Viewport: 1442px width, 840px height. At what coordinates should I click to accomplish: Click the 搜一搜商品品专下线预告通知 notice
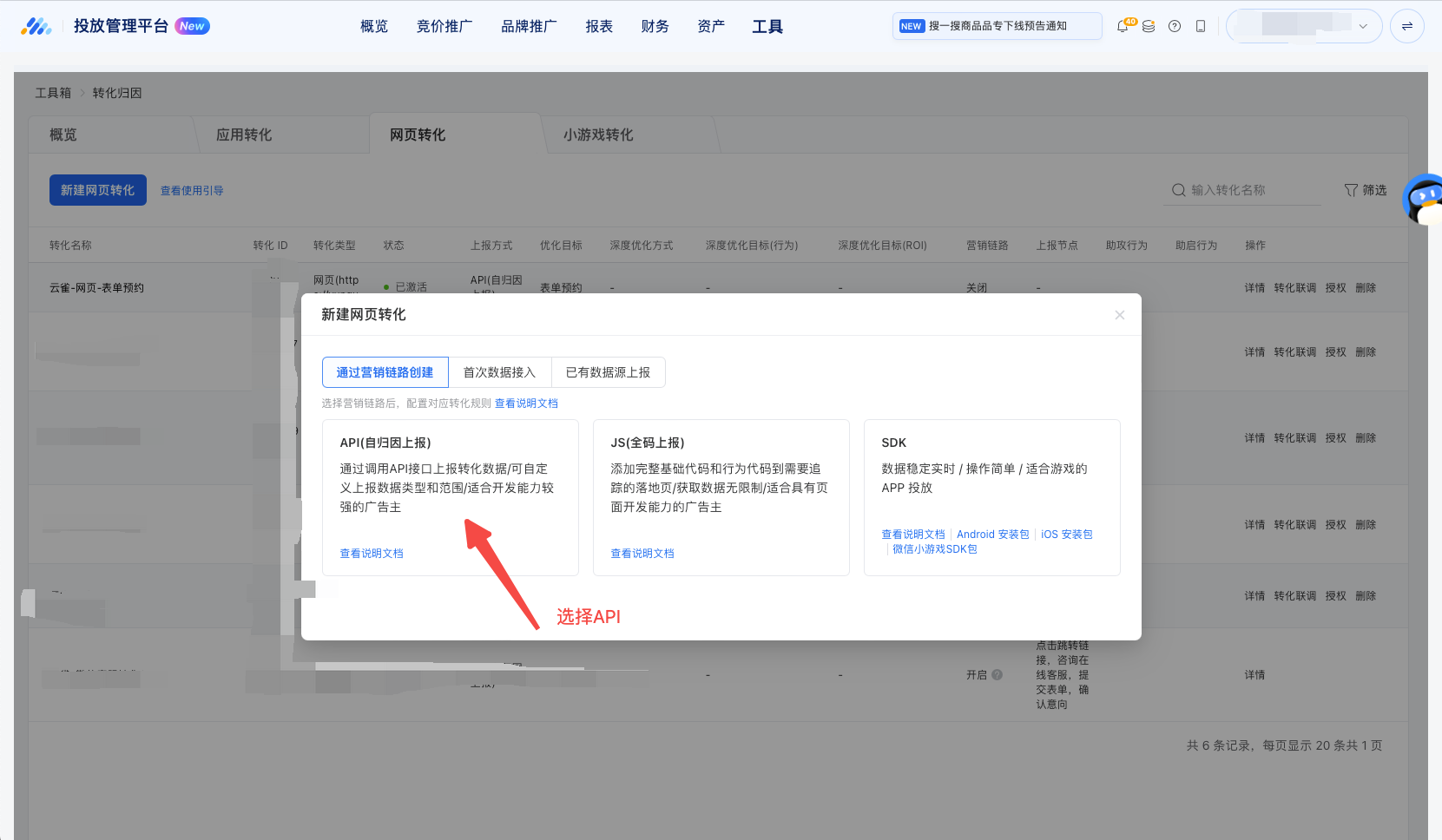997,26
